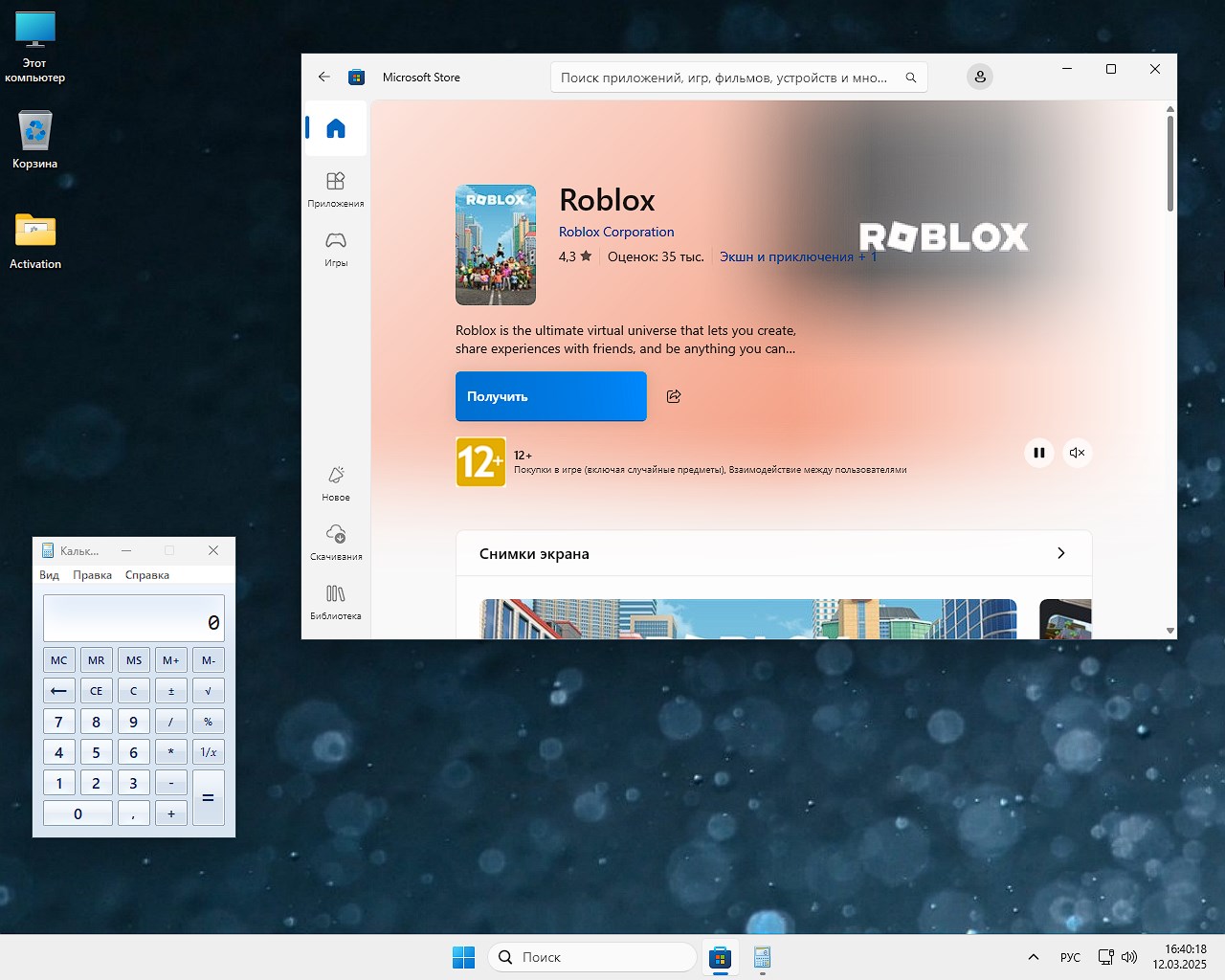Image resolution: width=1225 pixels, height=980 pixels.
Task: Switch input language РУС in tray
Action: point(1070,957)
